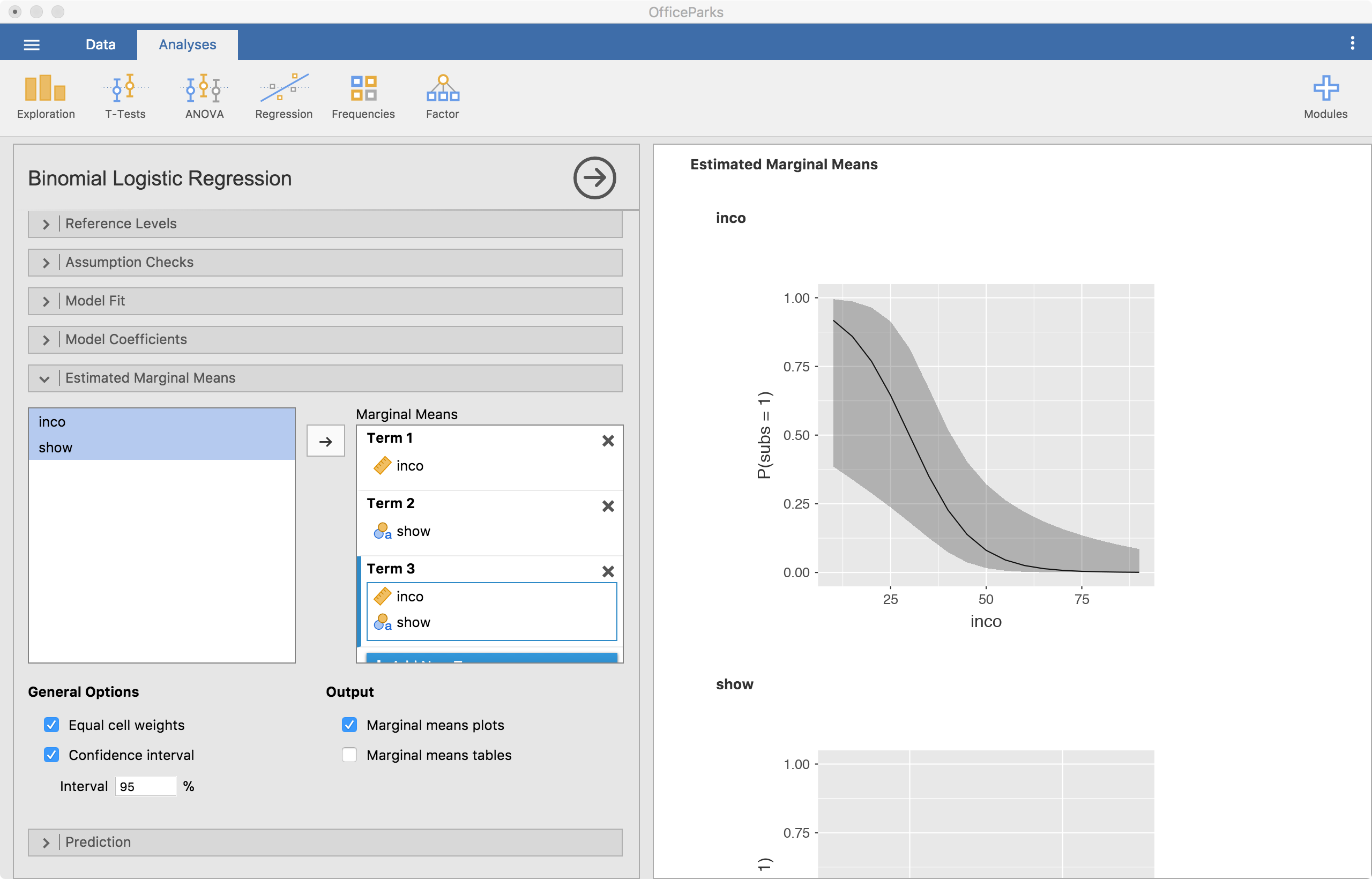This screenshot has width=1372, height=879.
Task: Switch to the Analyses tab
Action: point(187,44)
